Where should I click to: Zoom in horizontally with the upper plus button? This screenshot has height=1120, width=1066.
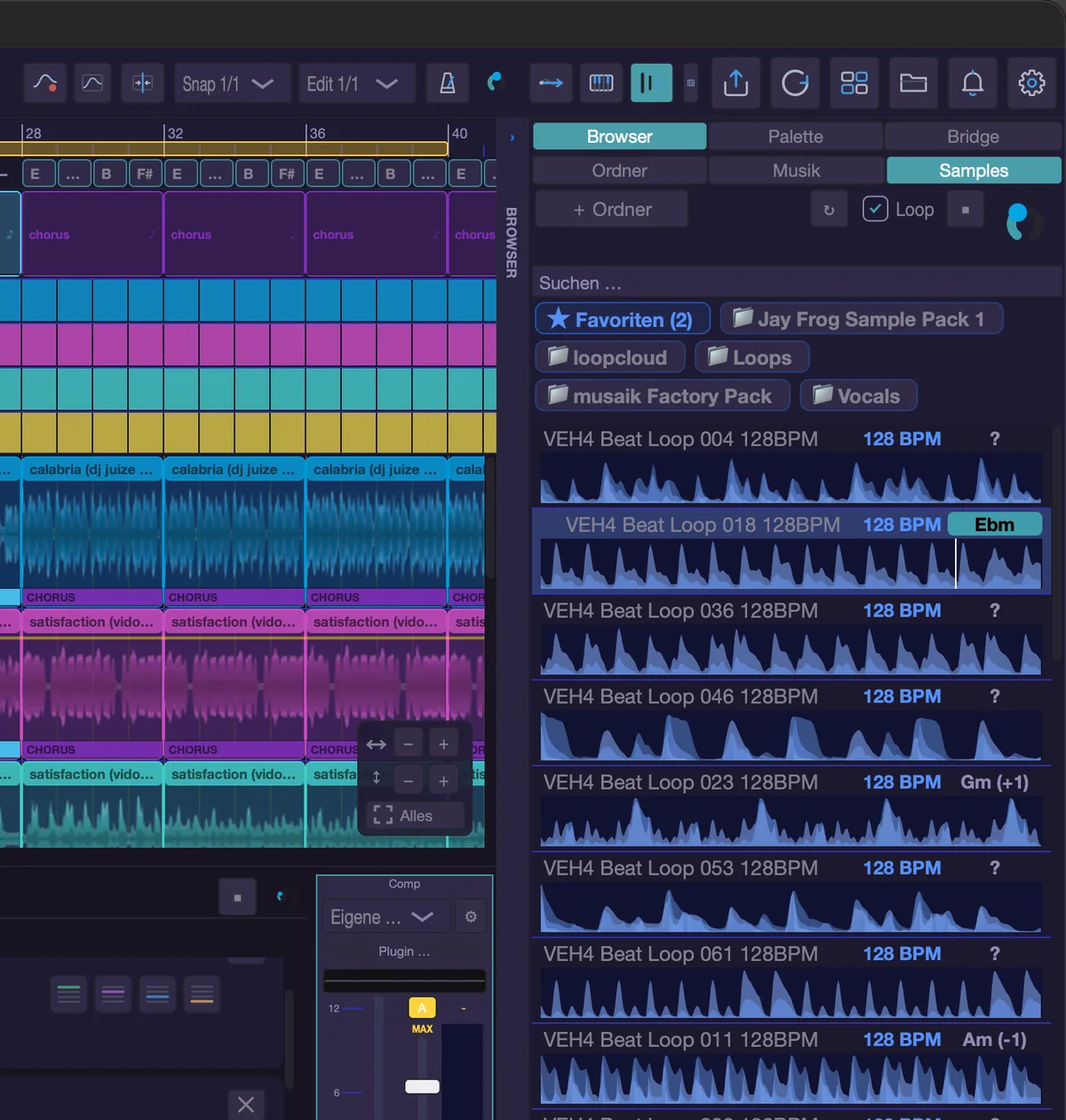pyautogui.click(x=443, y=744)
